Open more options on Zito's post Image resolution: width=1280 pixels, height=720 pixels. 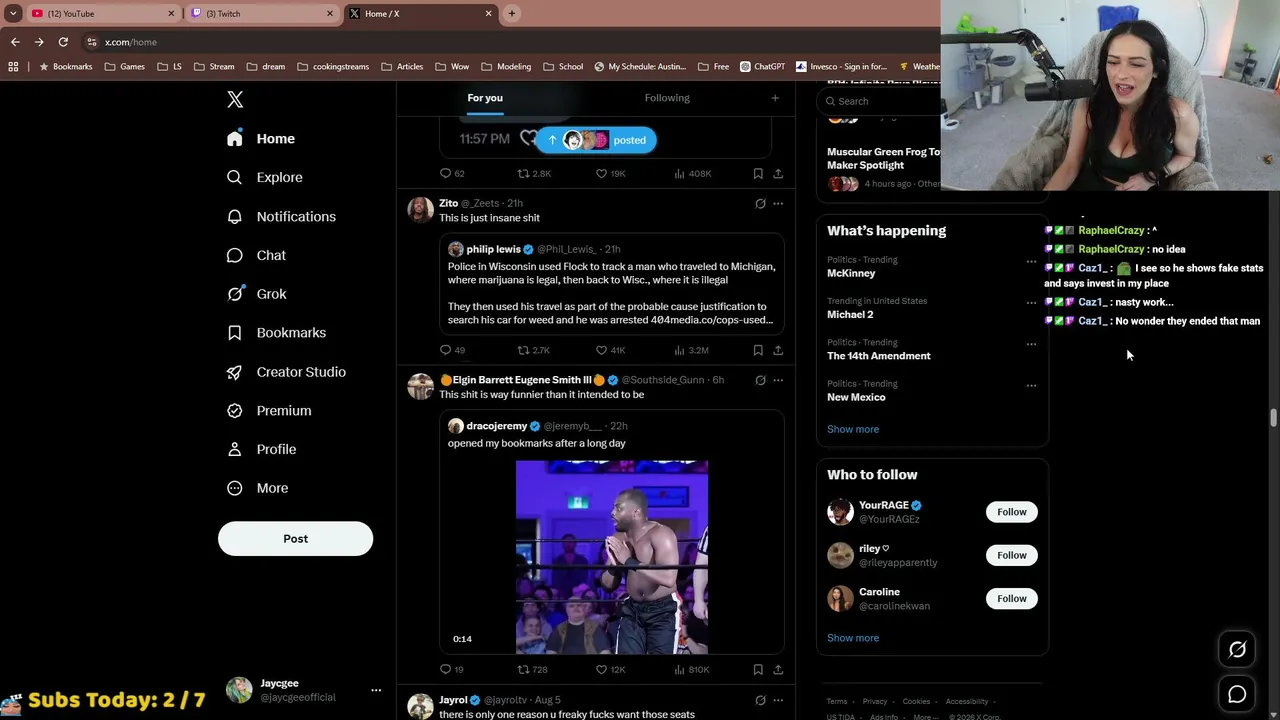pos(778,204)
